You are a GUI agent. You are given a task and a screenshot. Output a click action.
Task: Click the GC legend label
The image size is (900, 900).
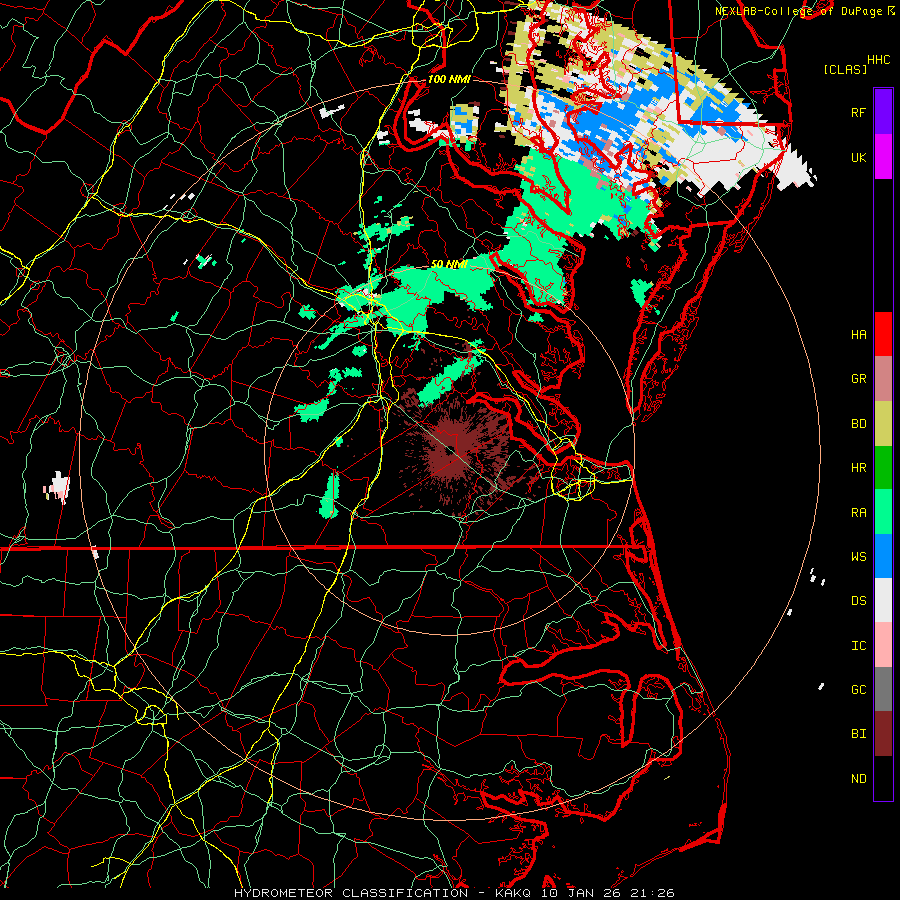click(x=858, y=690)
